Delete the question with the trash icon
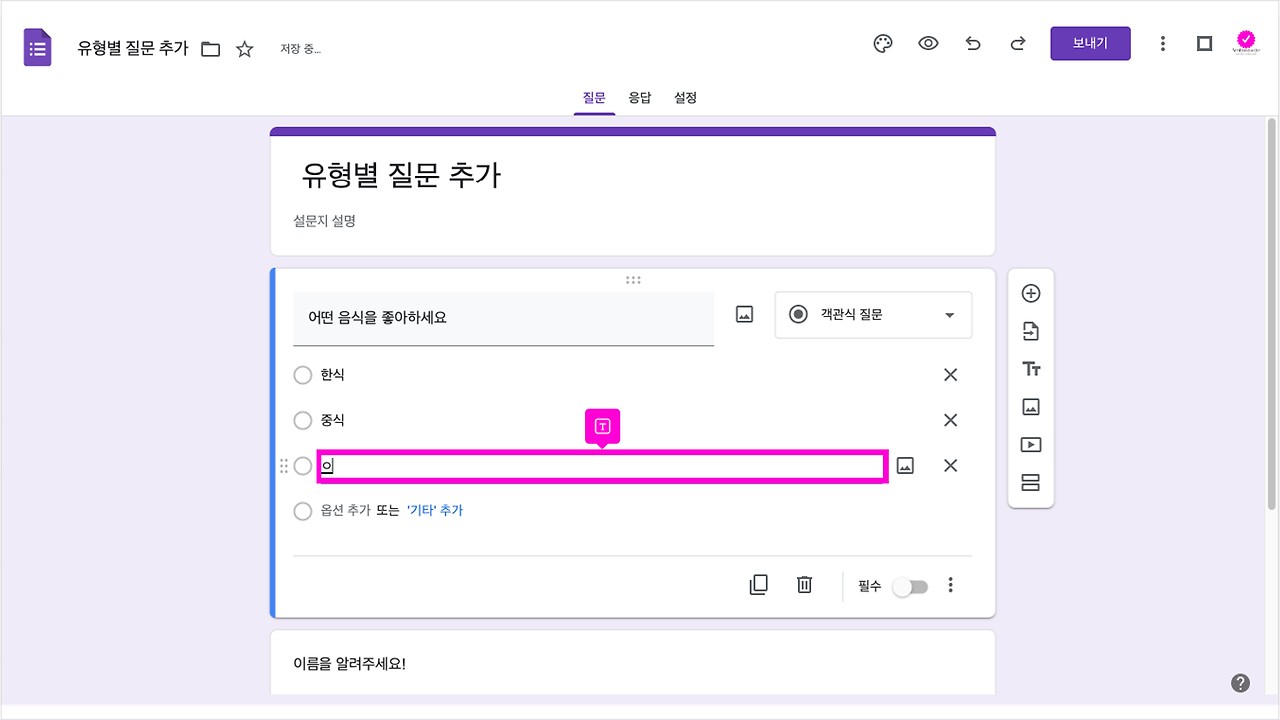 [804, 584]
